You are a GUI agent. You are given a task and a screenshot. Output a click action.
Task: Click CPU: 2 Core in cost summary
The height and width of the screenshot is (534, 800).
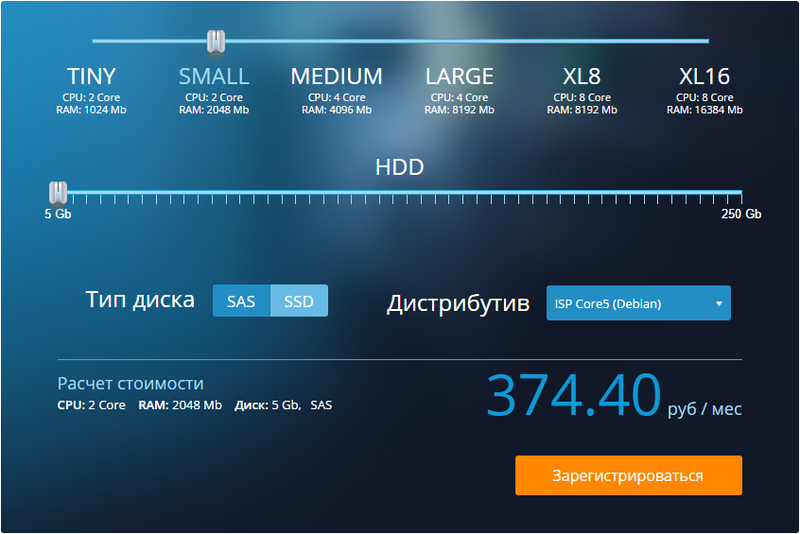[x=91, y=405]
